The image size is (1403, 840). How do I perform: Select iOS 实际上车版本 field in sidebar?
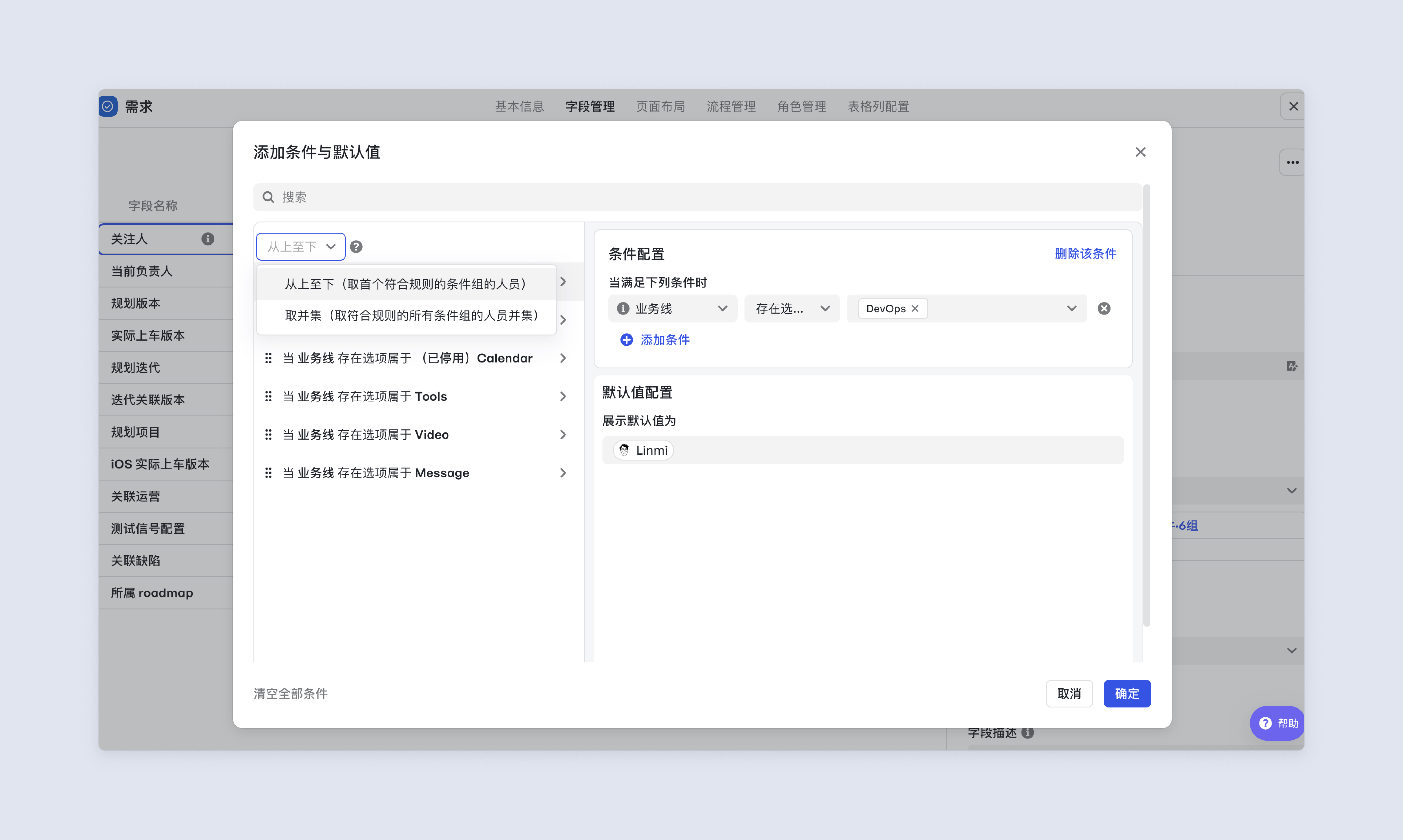click(x=166, y=464)
